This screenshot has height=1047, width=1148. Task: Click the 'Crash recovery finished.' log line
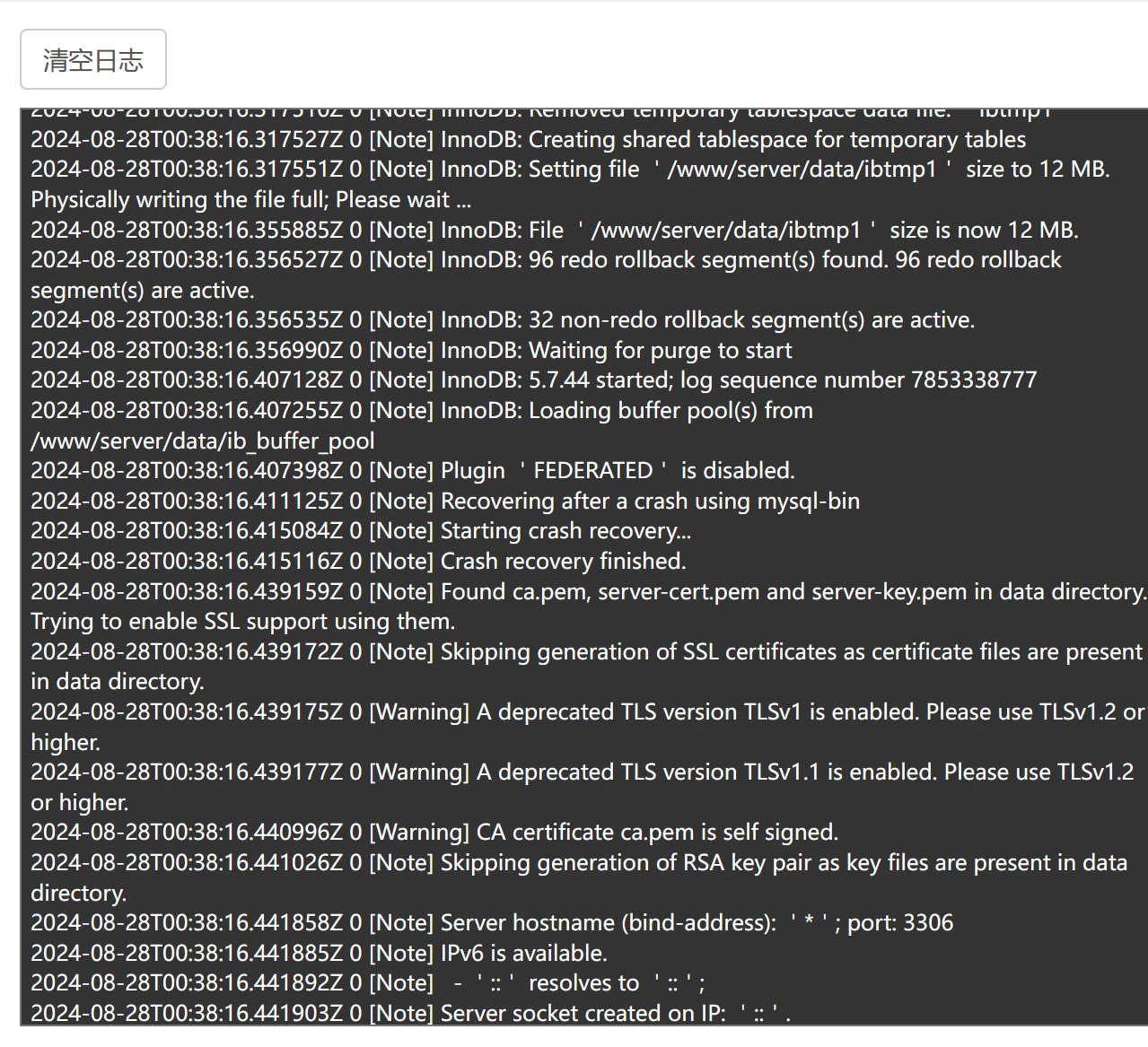[x=358, y=562]
